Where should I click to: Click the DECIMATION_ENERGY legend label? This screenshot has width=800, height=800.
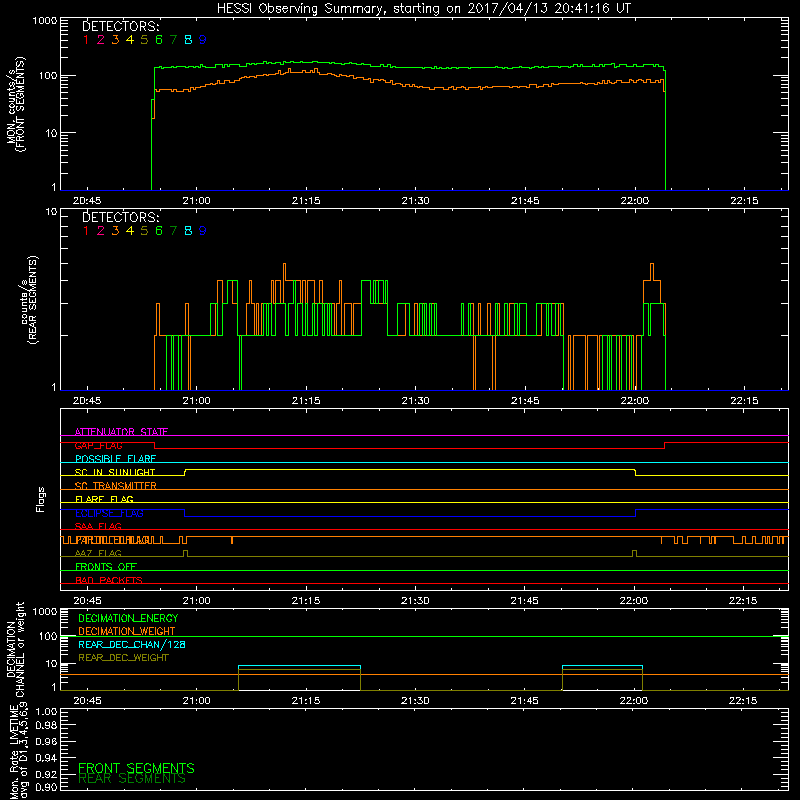click(x=128, y=618)
